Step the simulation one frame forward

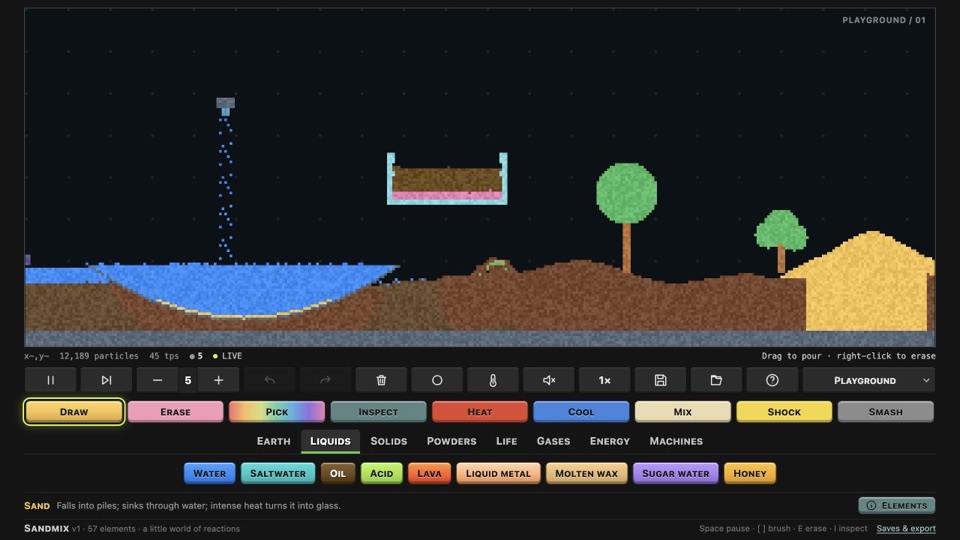coord(107,380)
